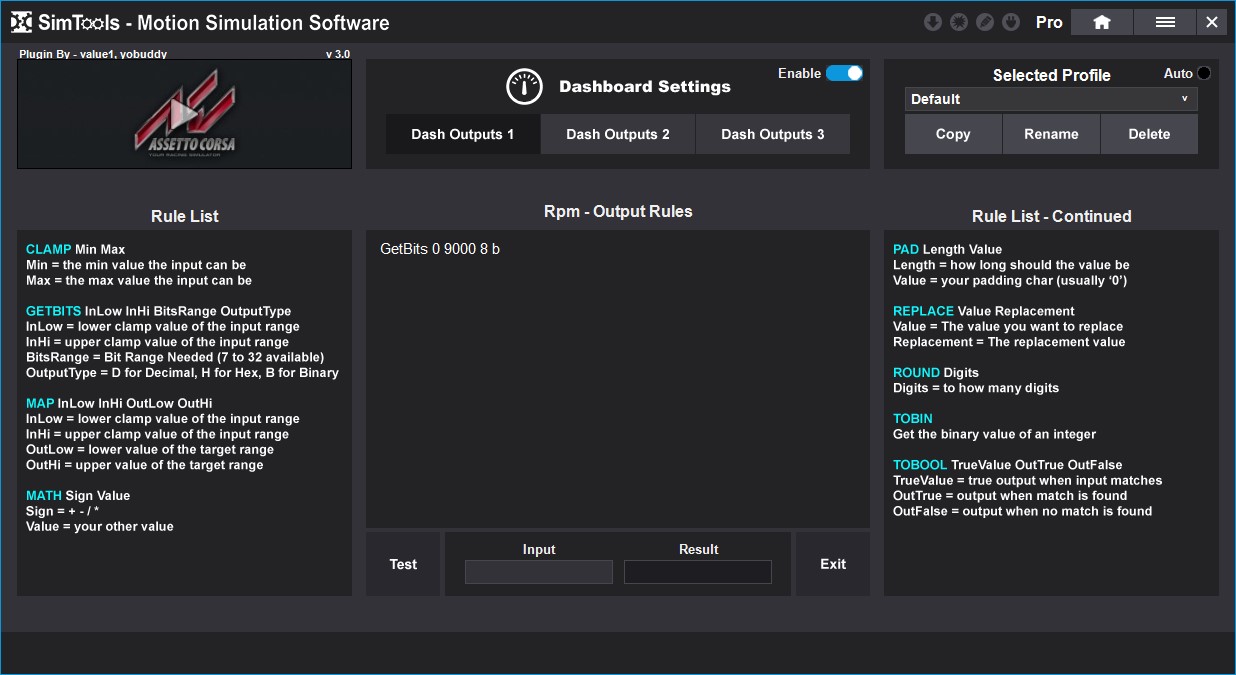Image resolution: width=1236 pixels, height=675 pixels.
Task: Click the power plug status icon
Action: [x=1011, y=22]
